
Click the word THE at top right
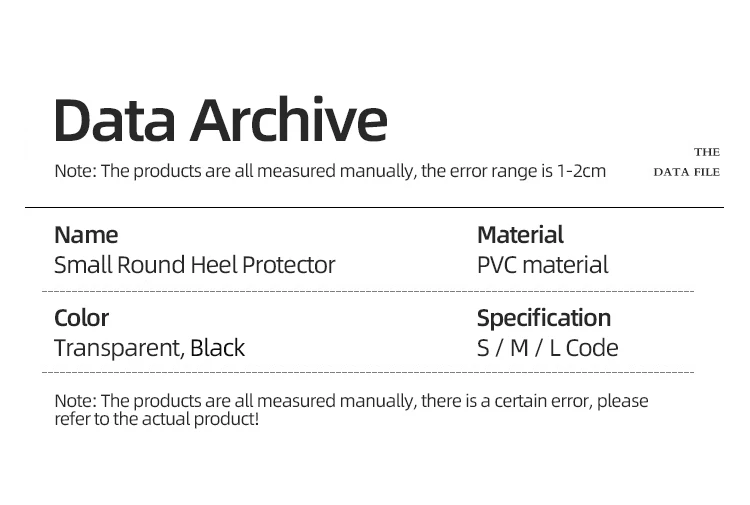click(x=706, y=152)
